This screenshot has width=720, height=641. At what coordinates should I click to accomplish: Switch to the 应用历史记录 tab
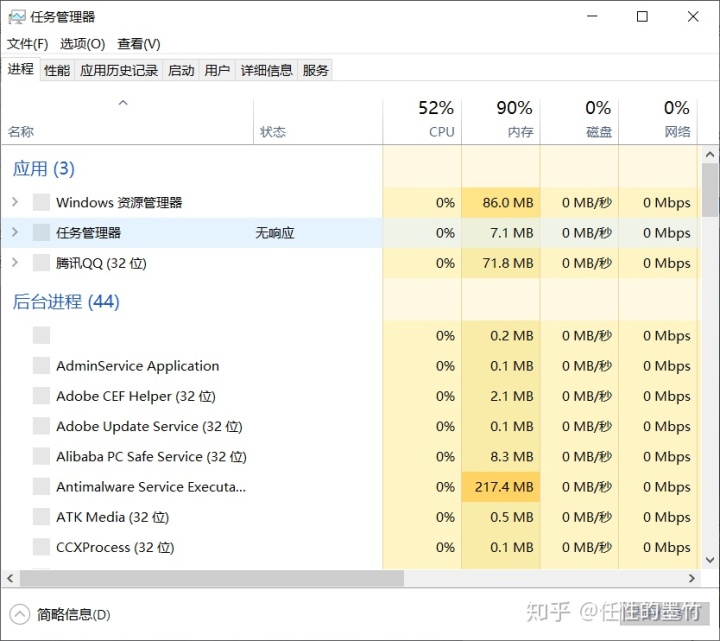[119, 70]
